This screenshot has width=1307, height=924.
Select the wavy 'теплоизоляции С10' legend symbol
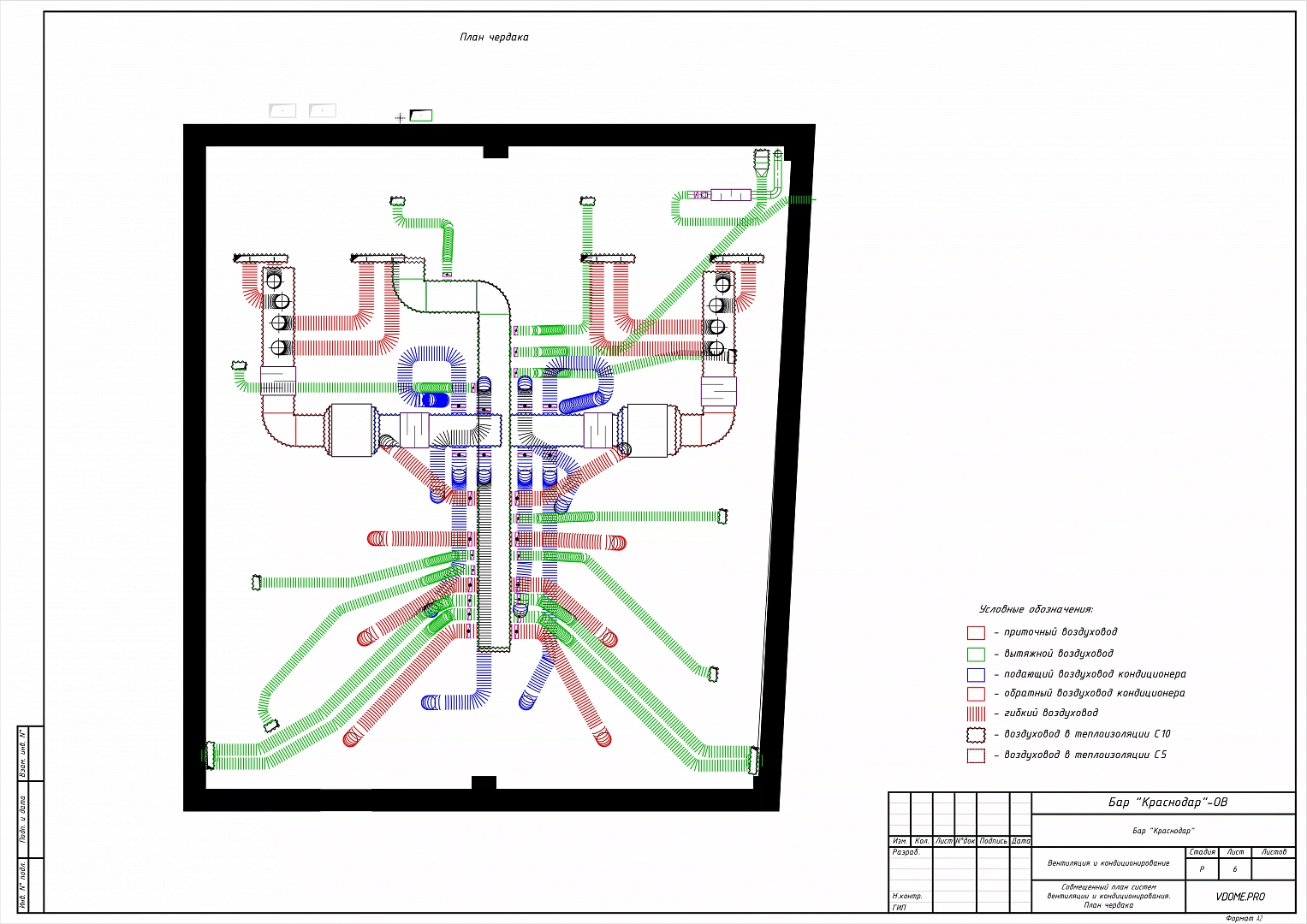[976, 735]
